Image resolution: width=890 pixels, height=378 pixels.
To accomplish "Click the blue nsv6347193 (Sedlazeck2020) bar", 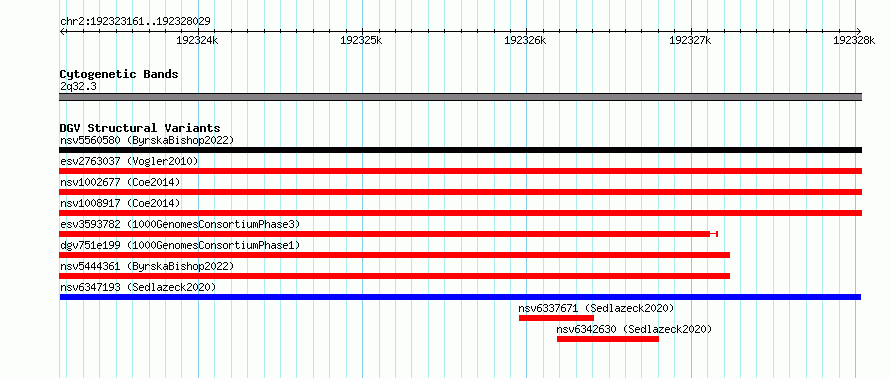I will point(460,297).
